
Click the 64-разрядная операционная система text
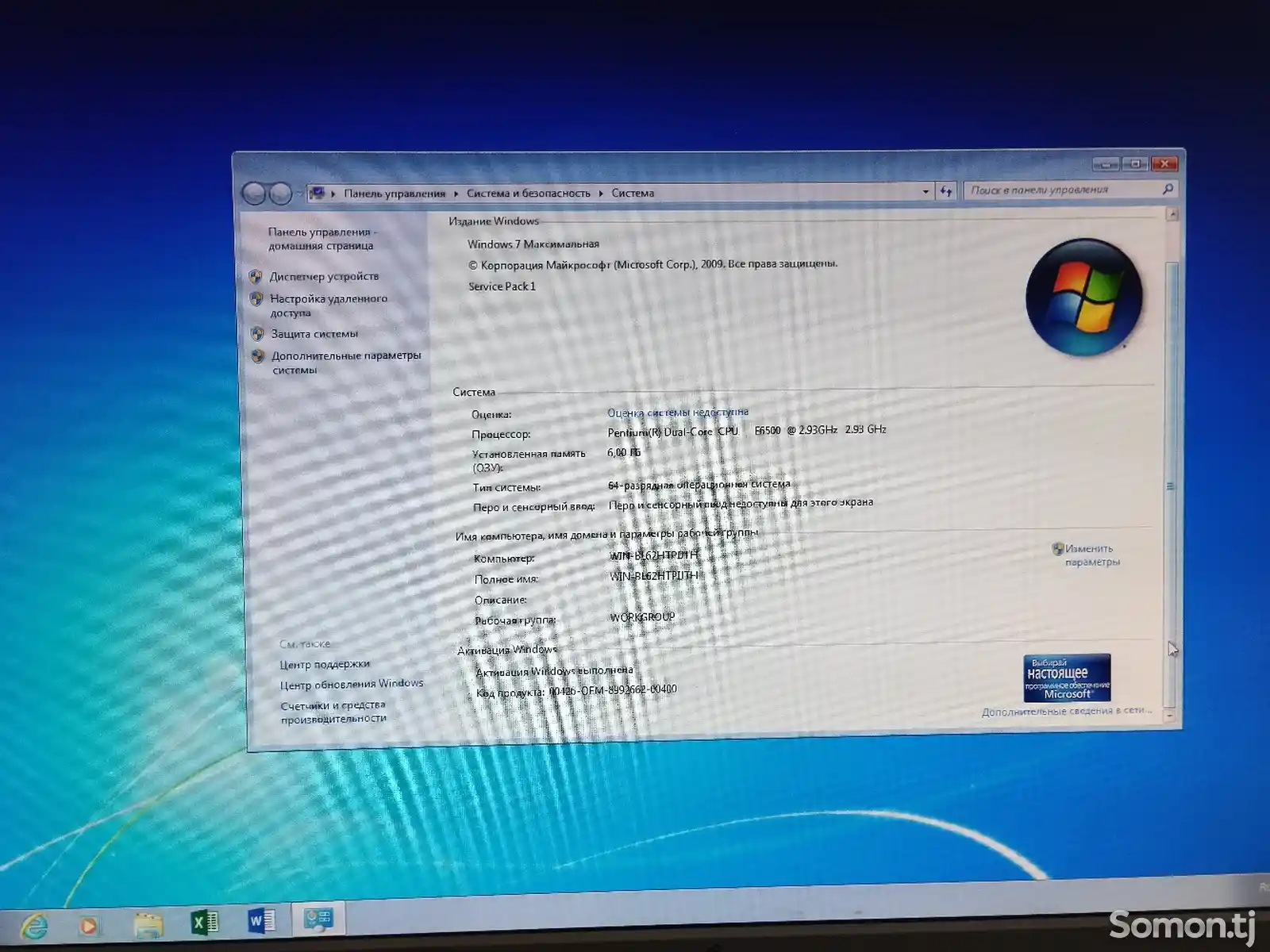699,484
